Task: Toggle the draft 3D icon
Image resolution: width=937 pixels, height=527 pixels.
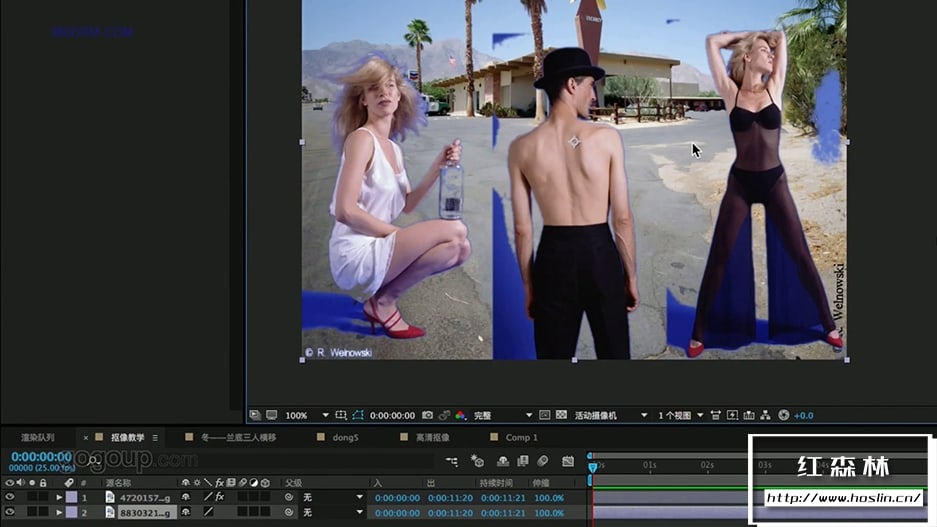Action: point(477,461)
